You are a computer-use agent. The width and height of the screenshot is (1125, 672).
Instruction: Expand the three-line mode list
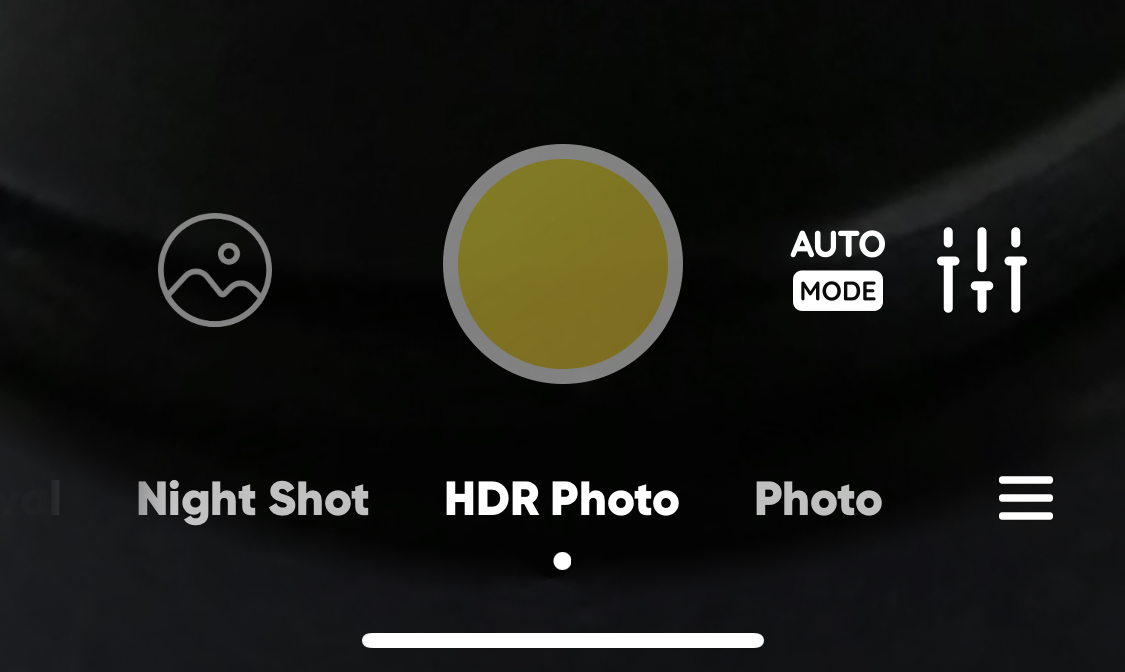[1026, 498]
